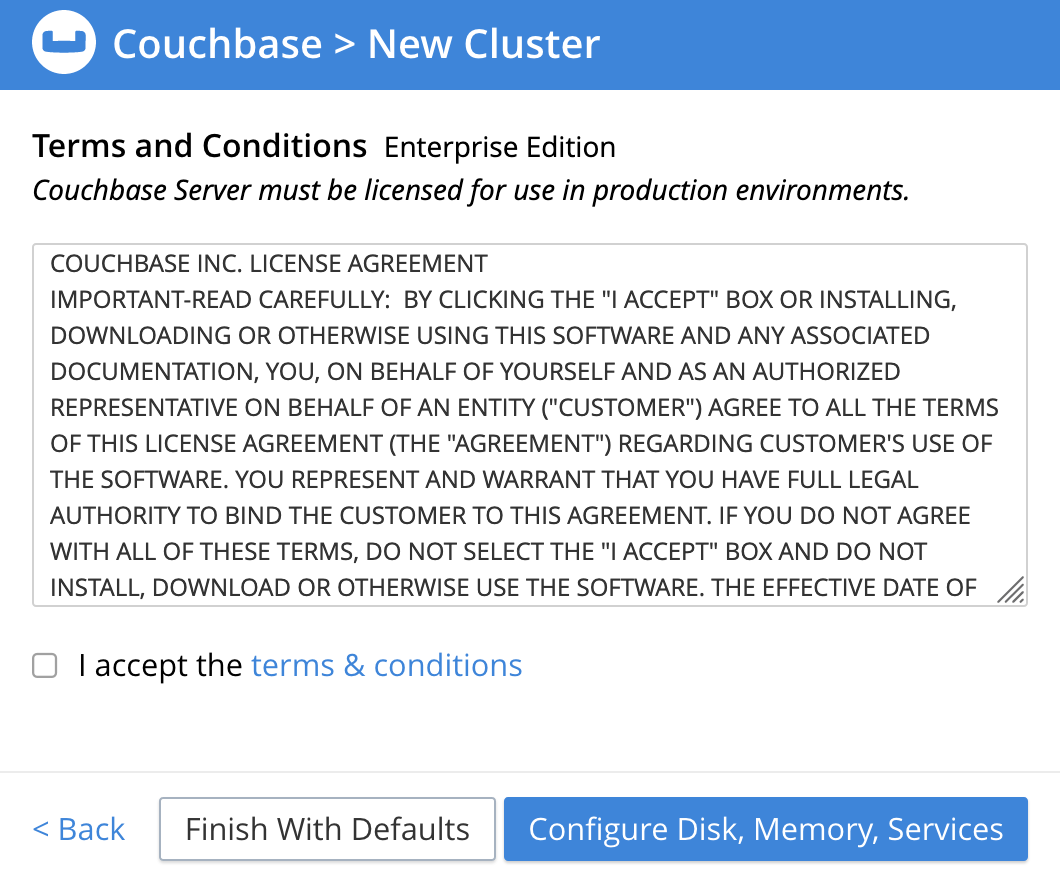Click the Couchbase logo icon
The image size is (1060, 884).
coord(64,44)
